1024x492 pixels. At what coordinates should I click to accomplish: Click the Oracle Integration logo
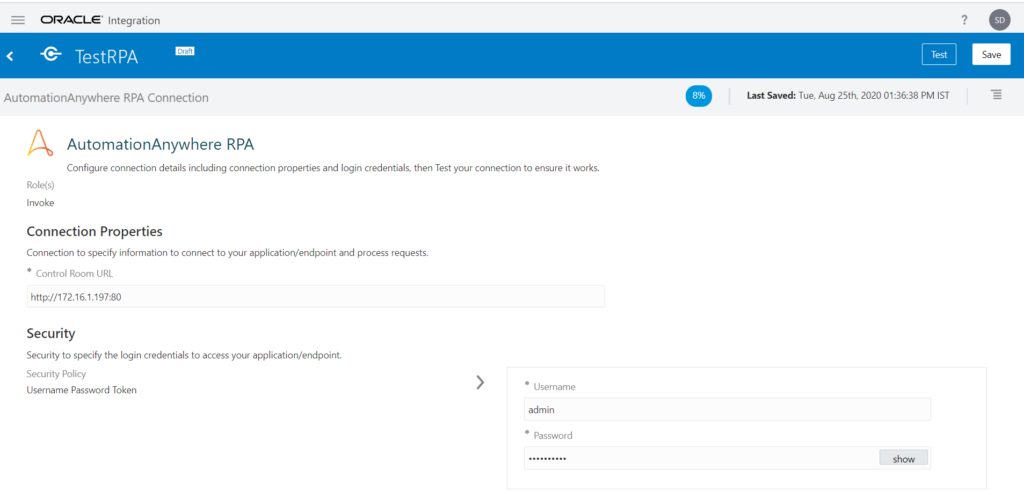pyautogui.click(x=100, y=20)
